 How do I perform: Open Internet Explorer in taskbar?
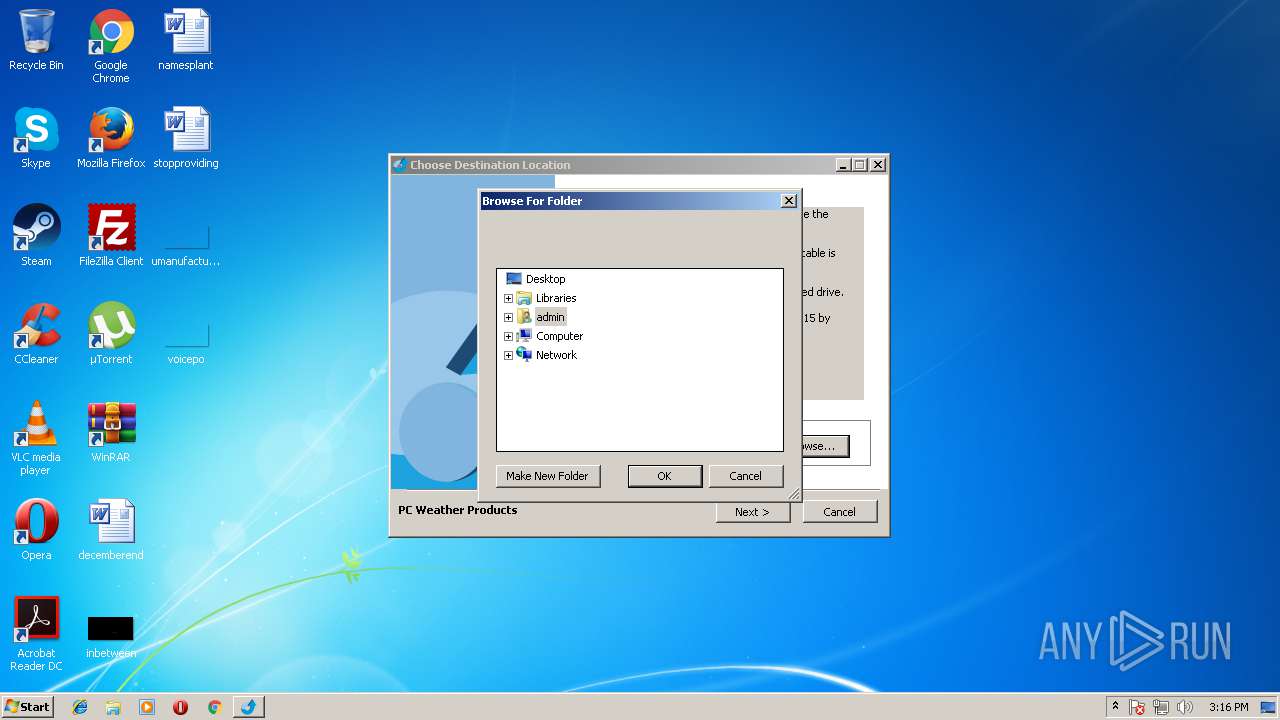[x=80, y=707]
